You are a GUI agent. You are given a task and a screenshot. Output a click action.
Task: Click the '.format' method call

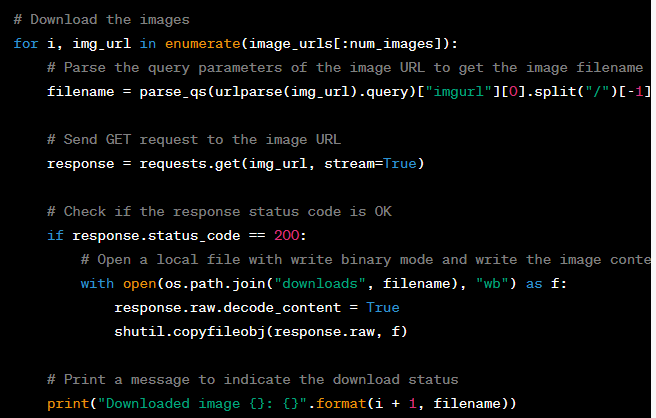[x=337, y=404]
